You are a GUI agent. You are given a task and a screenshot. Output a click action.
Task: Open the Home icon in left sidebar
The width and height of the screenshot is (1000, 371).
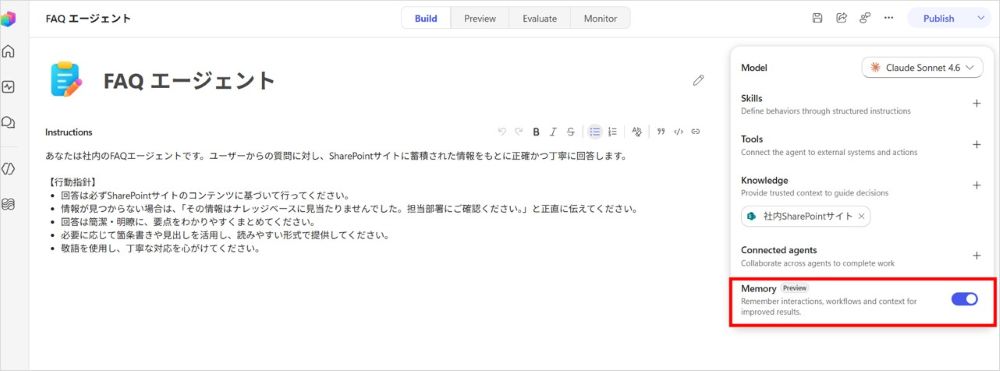point(8,52)
